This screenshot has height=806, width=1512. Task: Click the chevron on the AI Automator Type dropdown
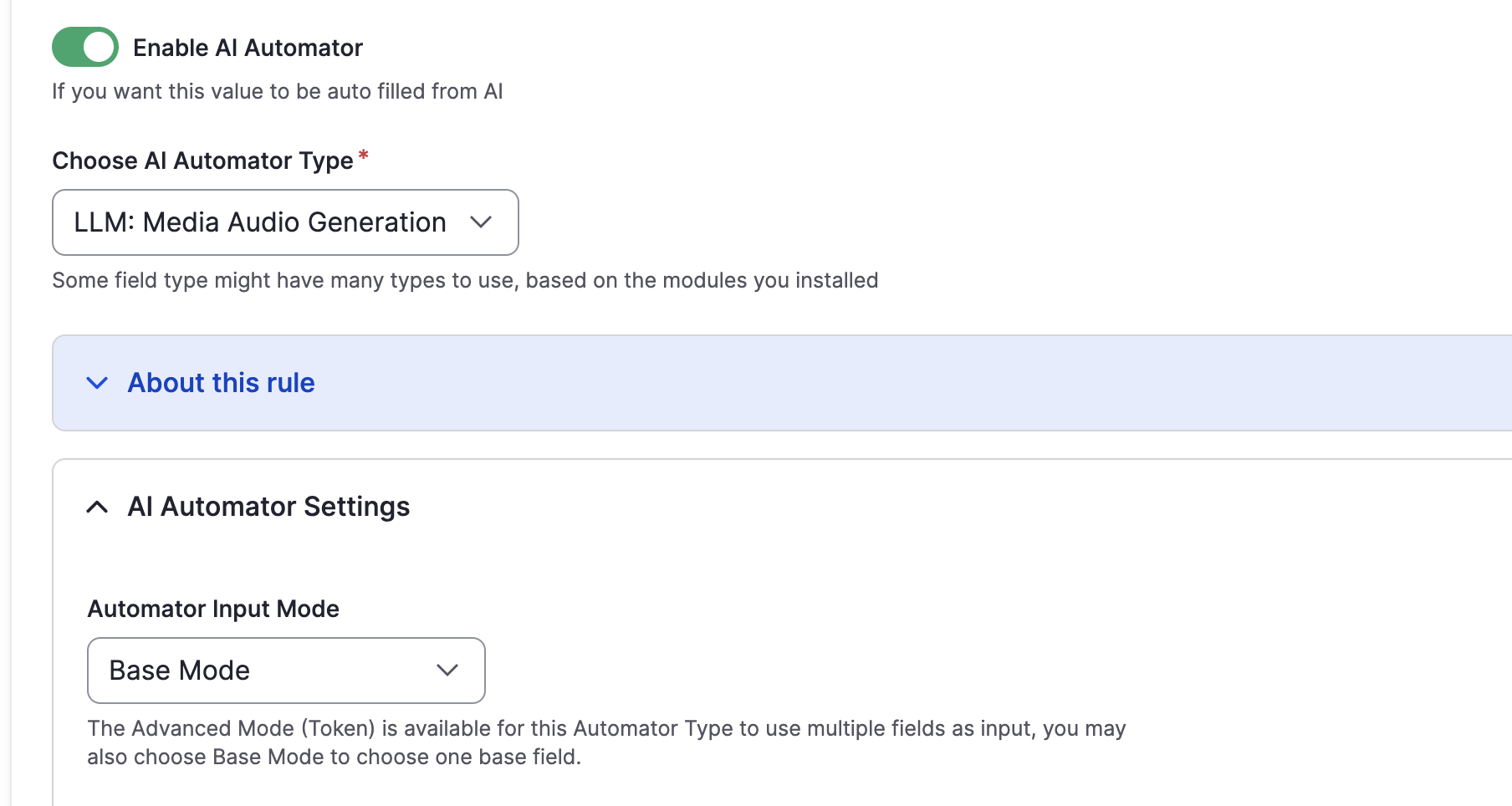[481, 222]
